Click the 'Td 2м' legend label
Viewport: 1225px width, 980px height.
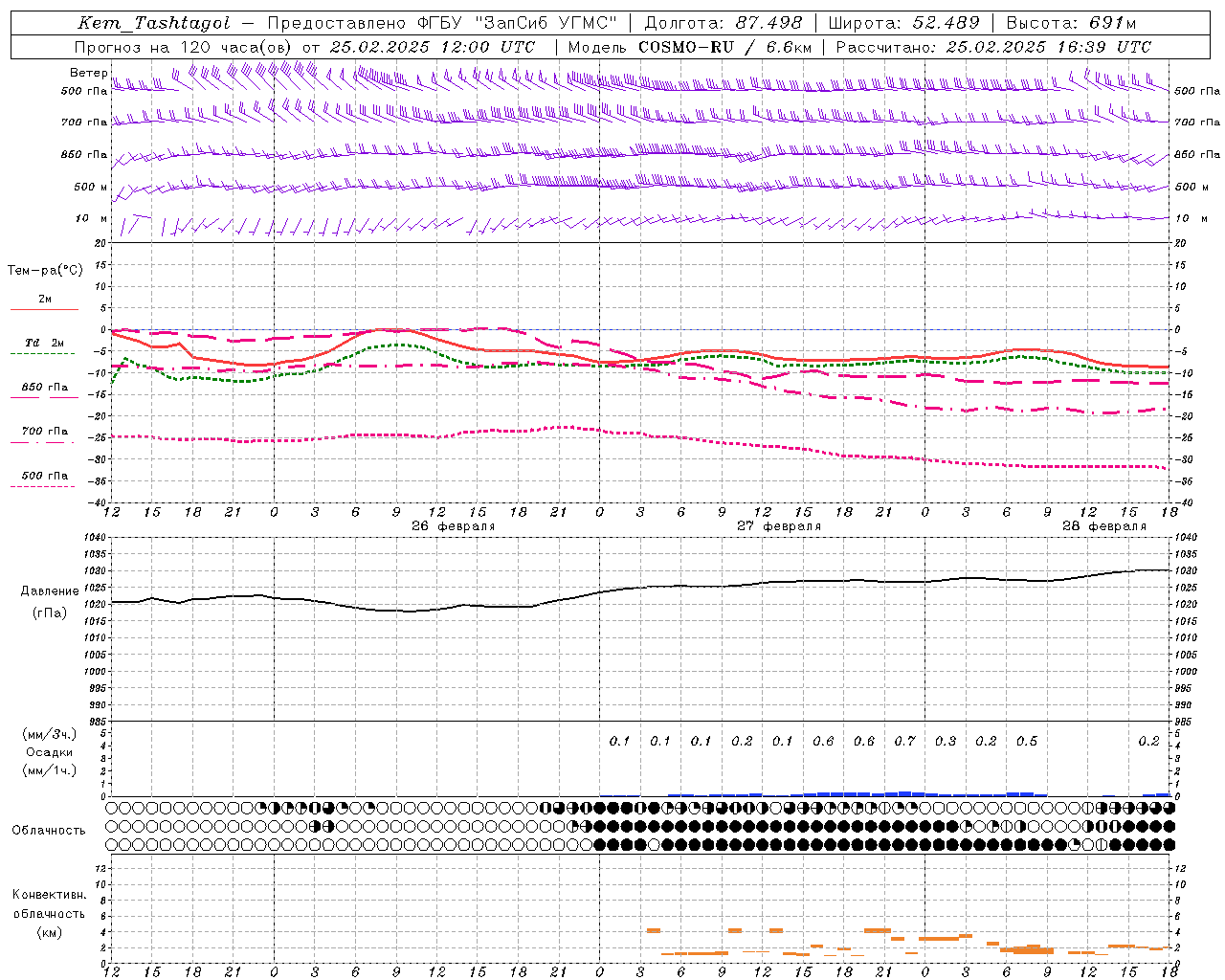click(44, 343)
